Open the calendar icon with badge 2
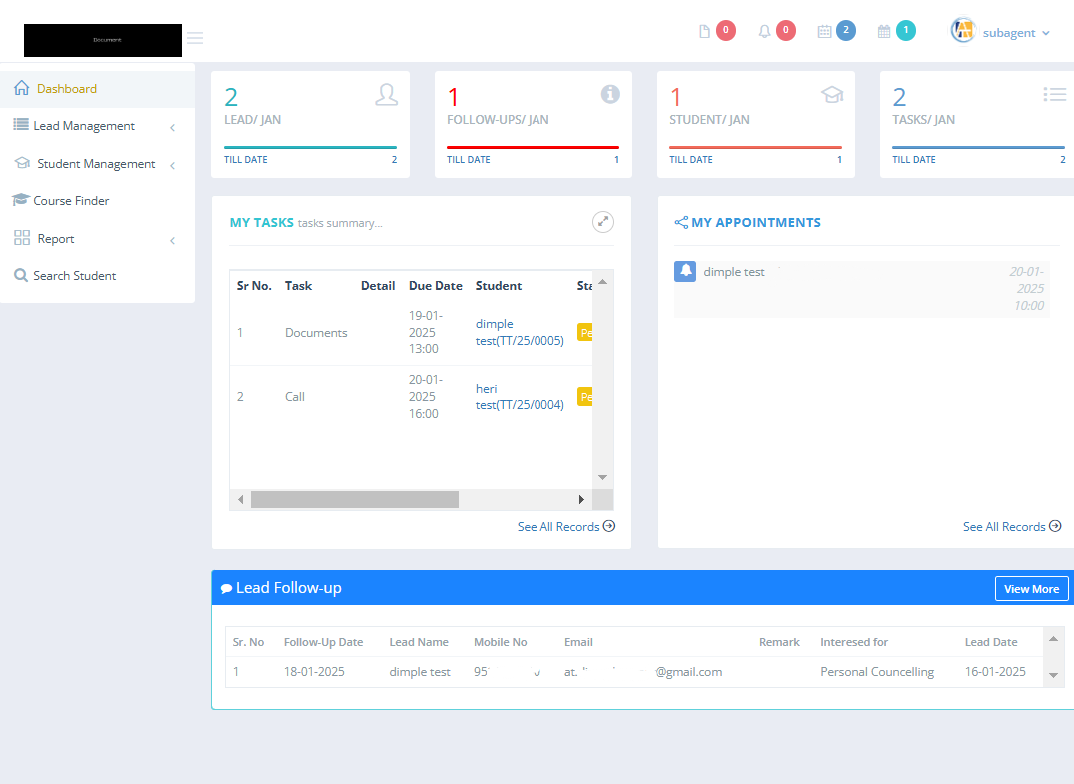The width and height of the screenshot is (1074, 784). tap(825, 31)
